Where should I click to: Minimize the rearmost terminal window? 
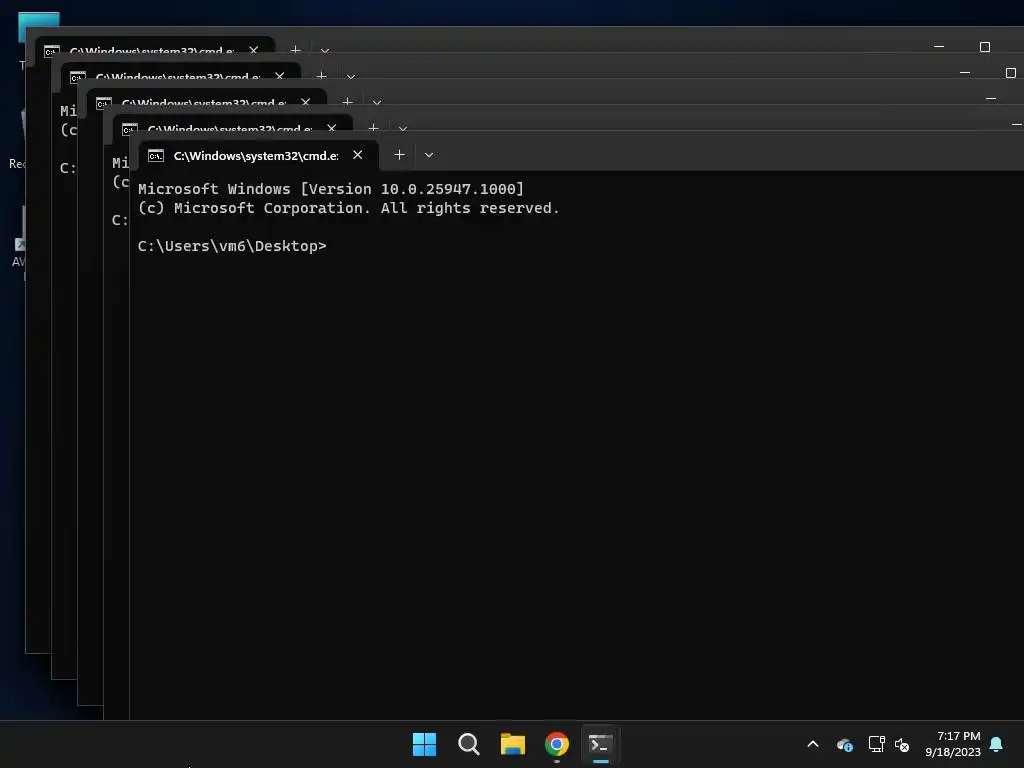[939, 46]
